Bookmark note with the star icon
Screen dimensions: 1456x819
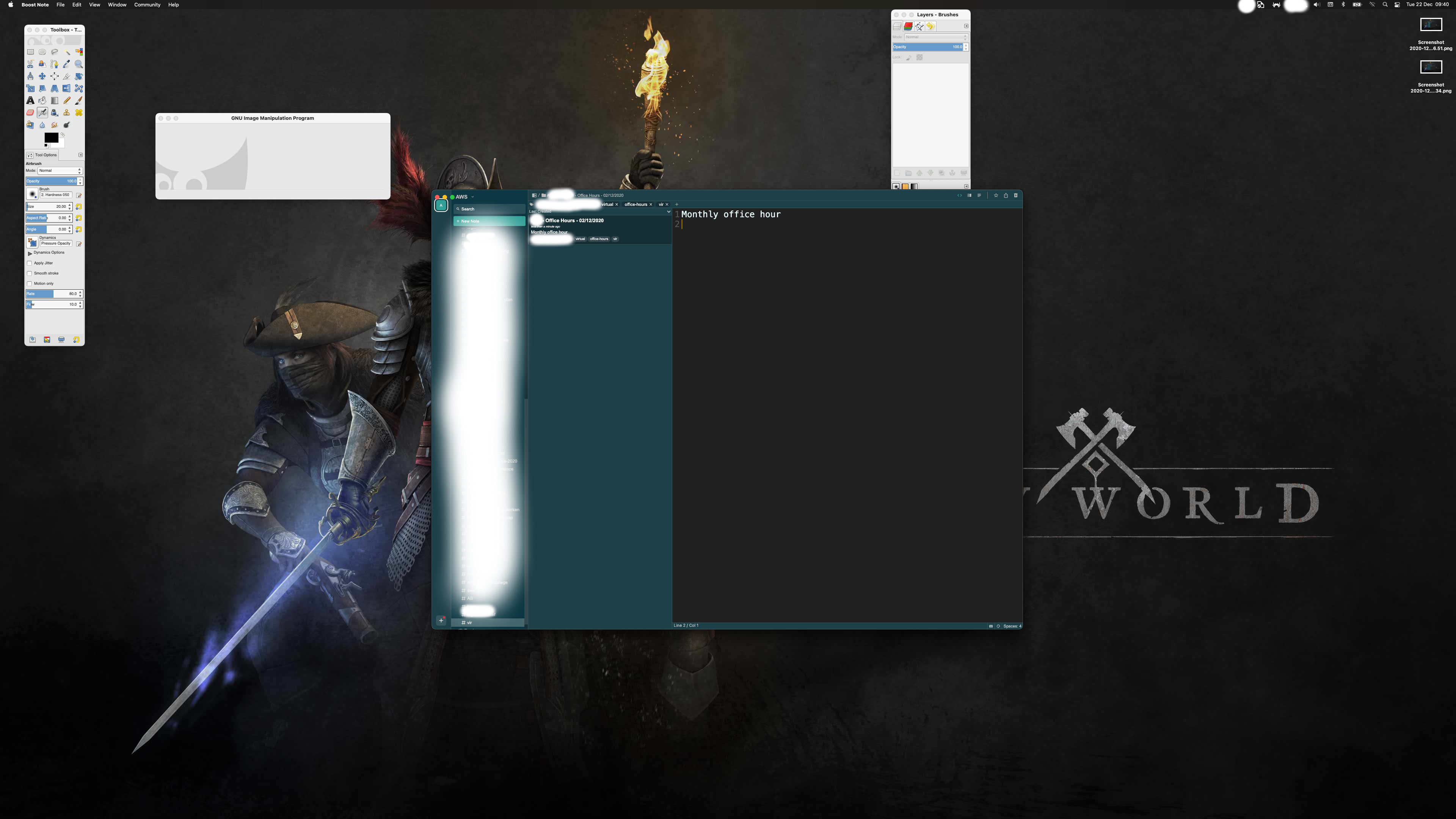(x=996, y=196)
